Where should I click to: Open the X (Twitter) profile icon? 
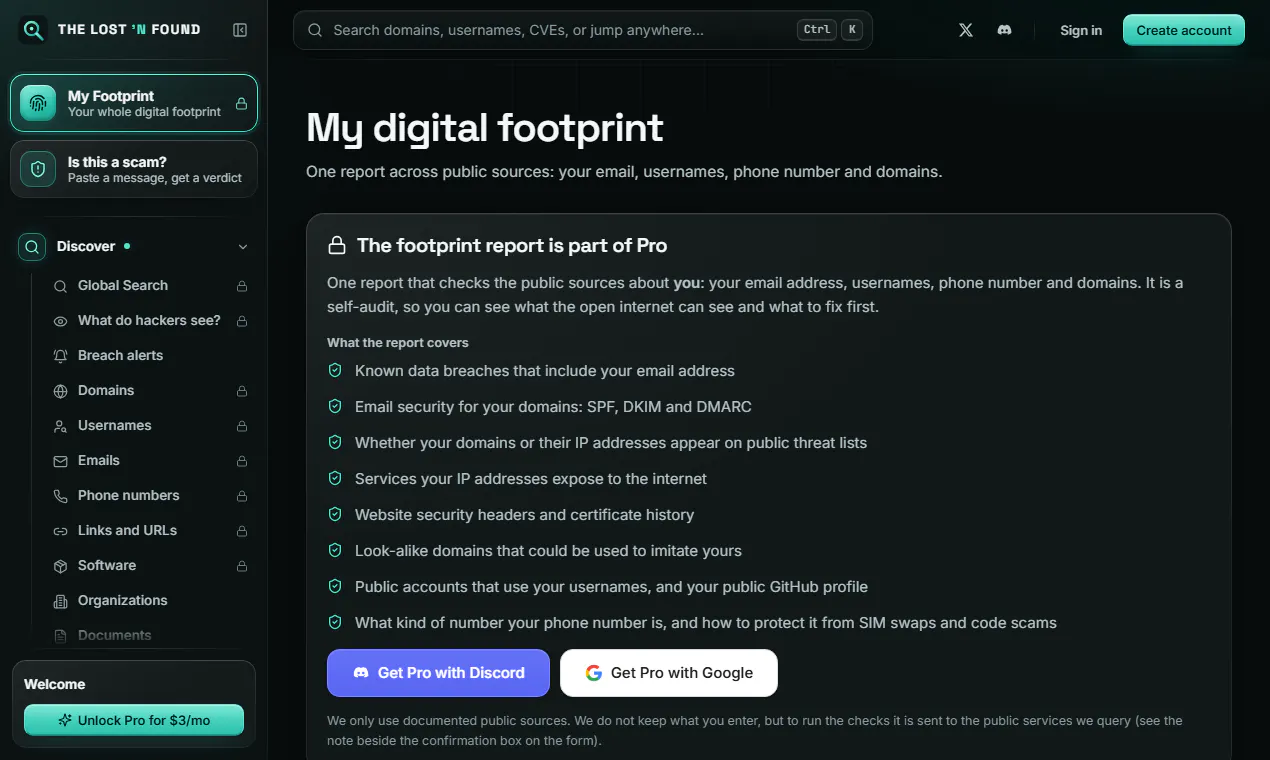point(966,30)
